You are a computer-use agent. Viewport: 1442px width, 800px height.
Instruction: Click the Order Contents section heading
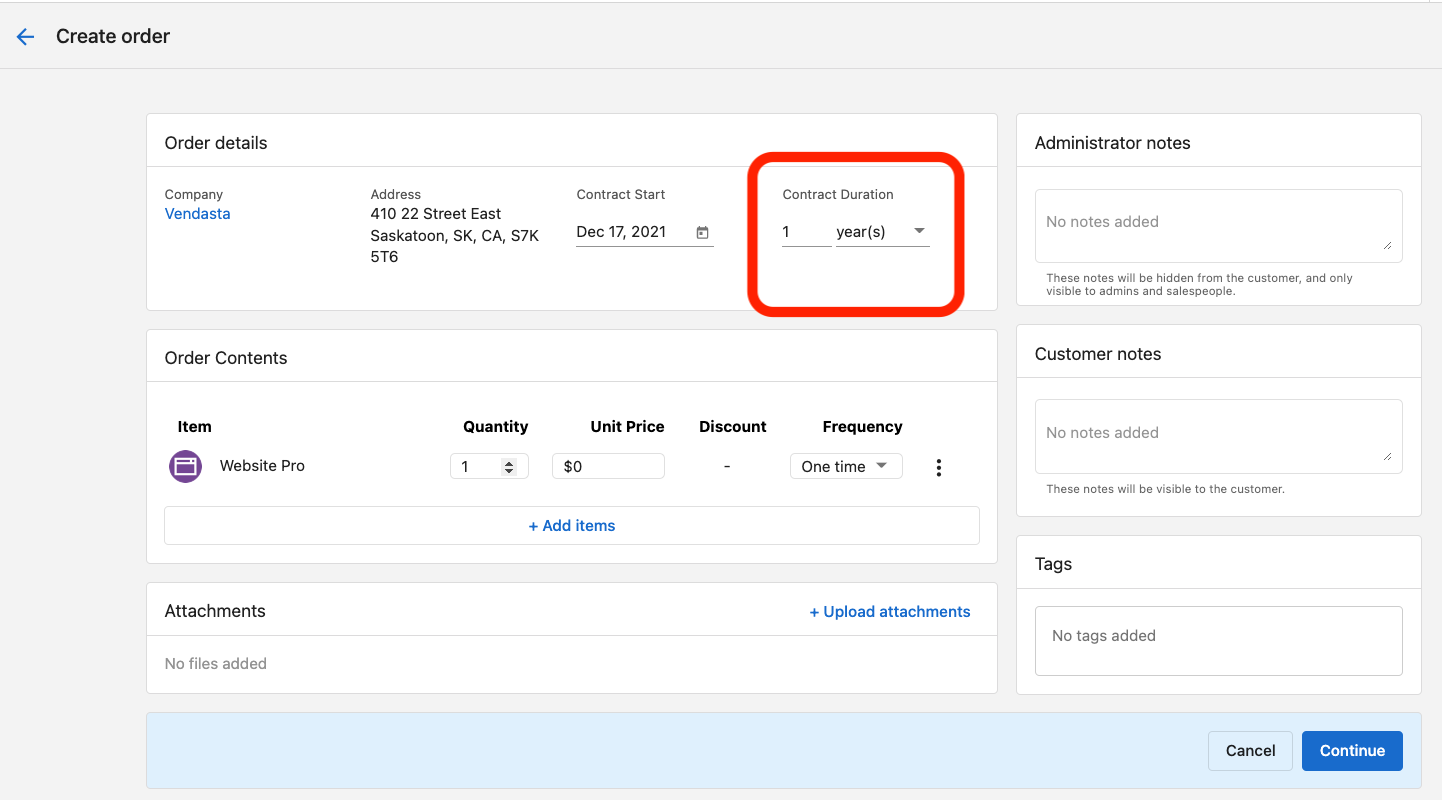pyautogui.click(x=226, y=358)
